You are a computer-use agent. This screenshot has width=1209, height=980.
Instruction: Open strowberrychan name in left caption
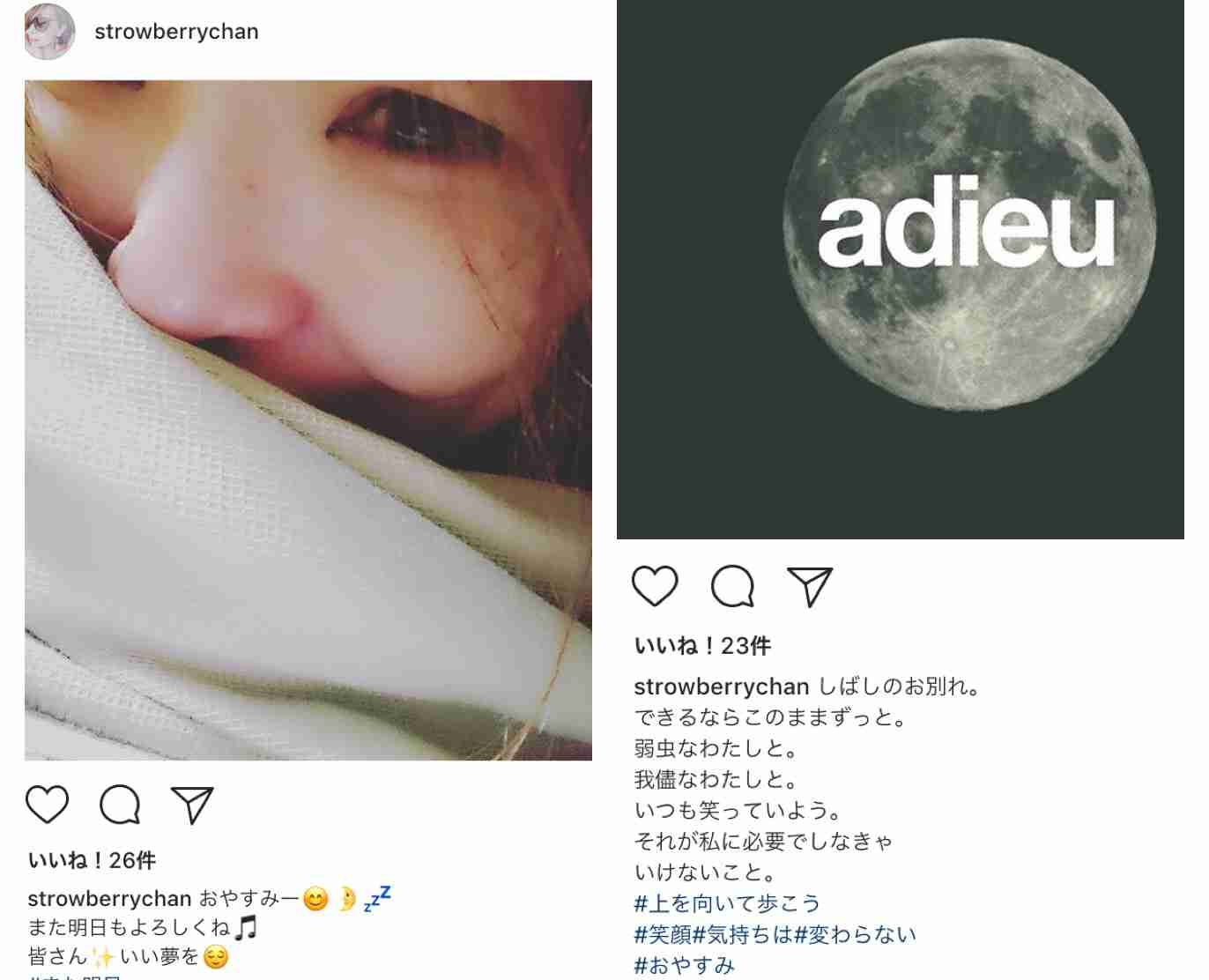[x=109, y=899]
